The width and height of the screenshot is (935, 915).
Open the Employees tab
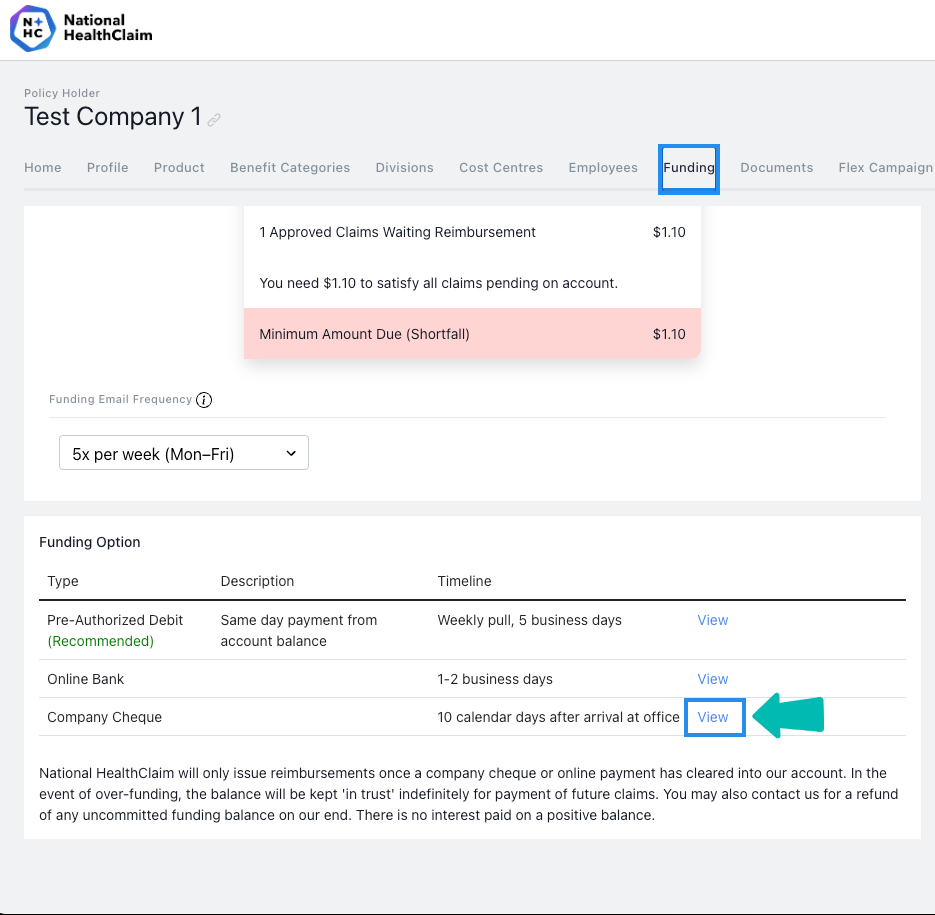tap(603, 168)
